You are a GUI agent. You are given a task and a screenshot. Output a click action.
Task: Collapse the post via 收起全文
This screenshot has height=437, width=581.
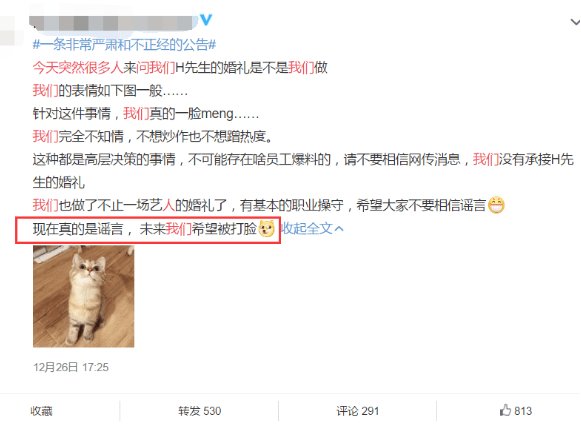306,228
